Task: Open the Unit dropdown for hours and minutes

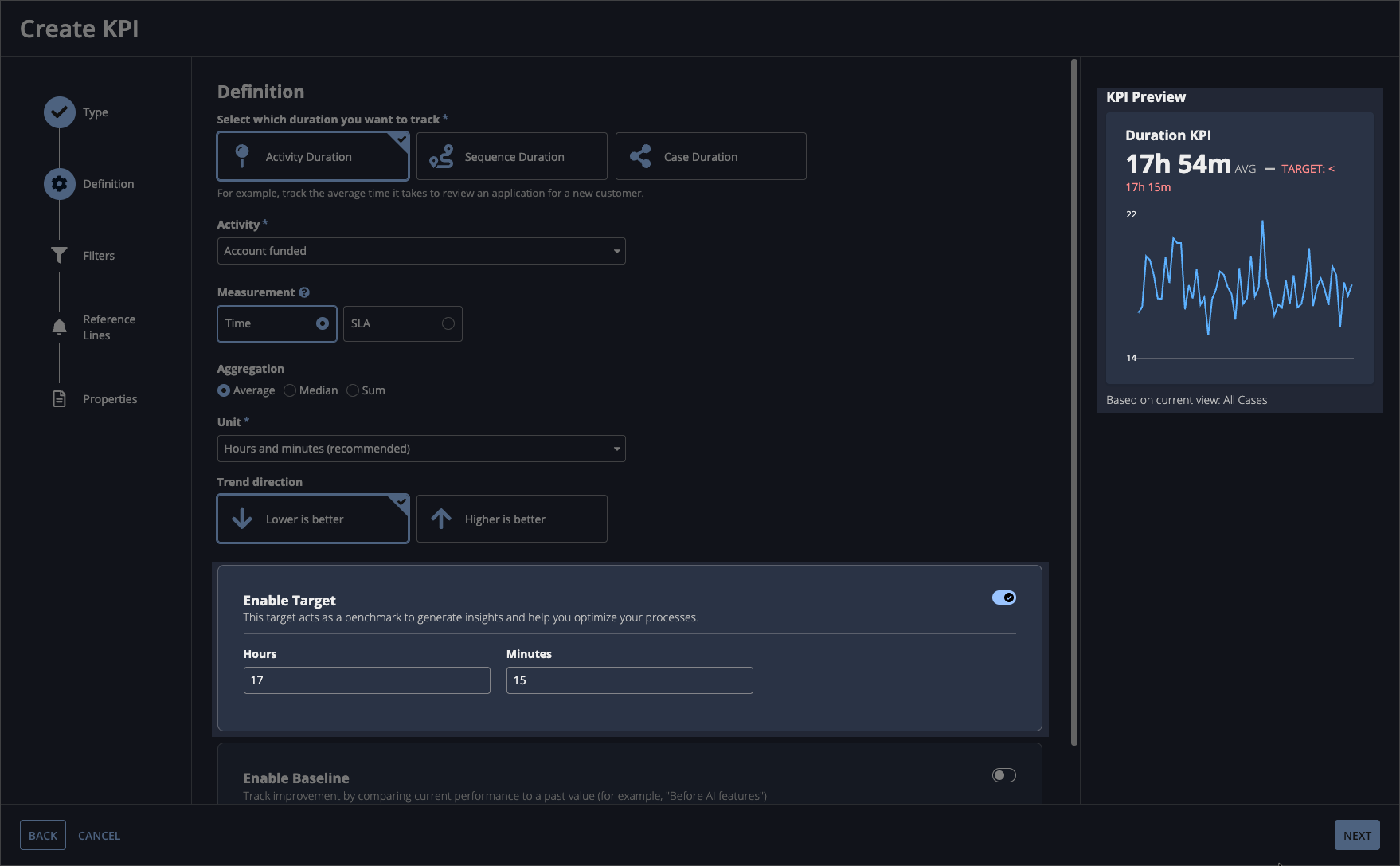Action: 421,449
